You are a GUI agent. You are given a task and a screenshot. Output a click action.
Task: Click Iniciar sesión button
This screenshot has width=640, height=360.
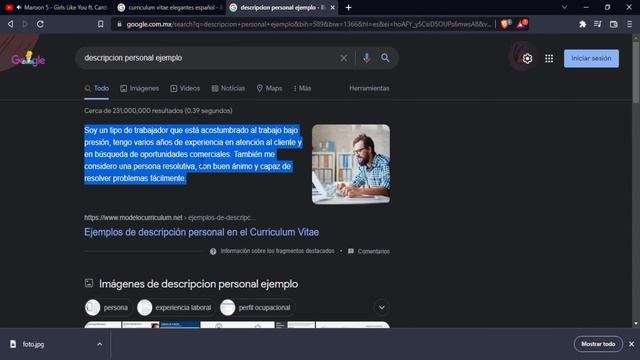coord(591,58)
